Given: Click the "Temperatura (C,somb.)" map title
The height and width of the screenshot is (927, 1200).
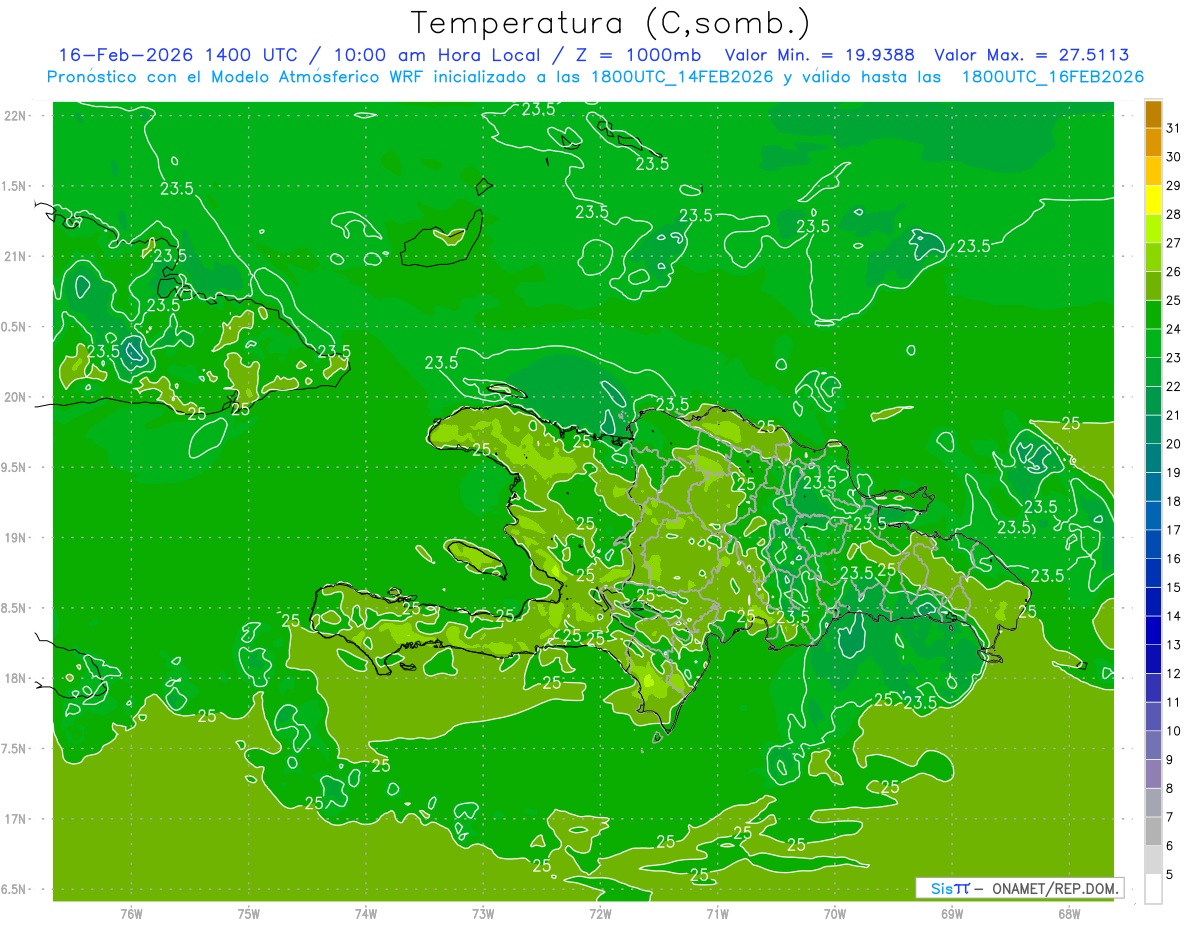Looking at the screenshot, I should 611,23.
